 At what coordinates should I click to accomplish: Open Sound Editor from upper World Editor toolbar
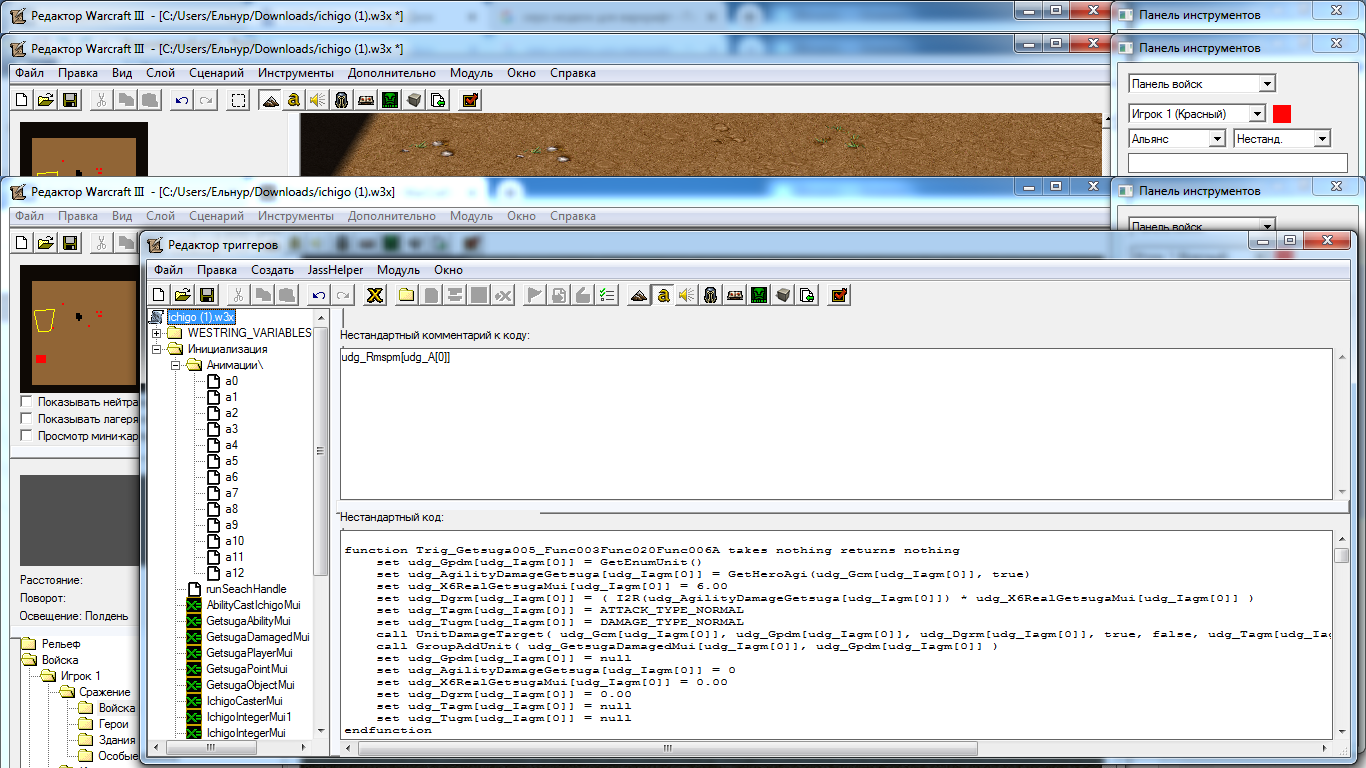tap(318, 100)
